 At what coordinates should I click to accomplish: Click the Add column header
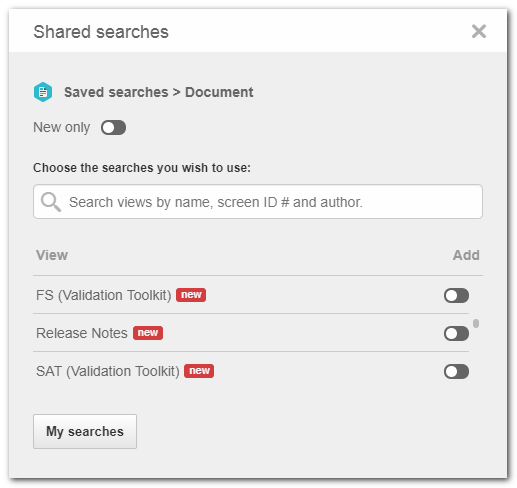point(466,255)
